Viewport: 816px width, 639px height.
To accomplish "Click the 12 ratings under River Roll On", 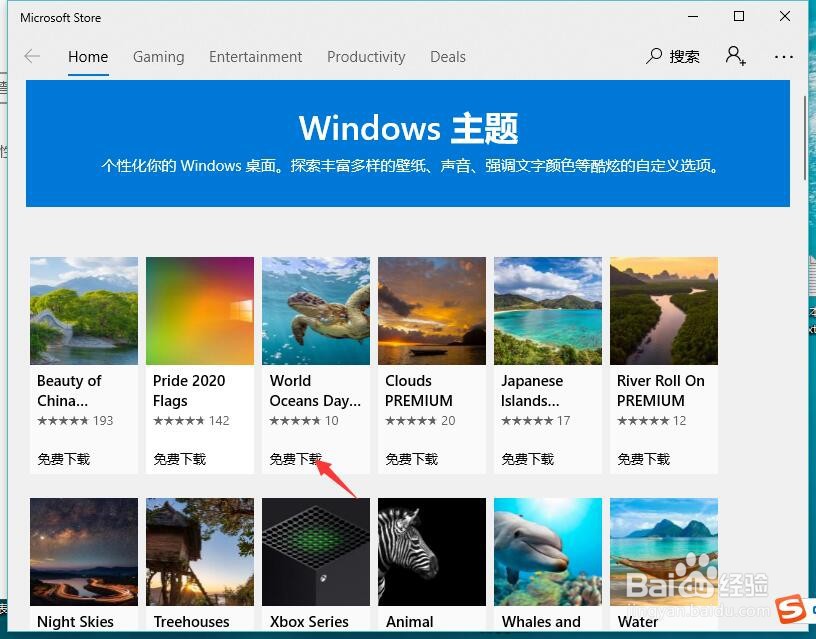I will click(680, 420).
